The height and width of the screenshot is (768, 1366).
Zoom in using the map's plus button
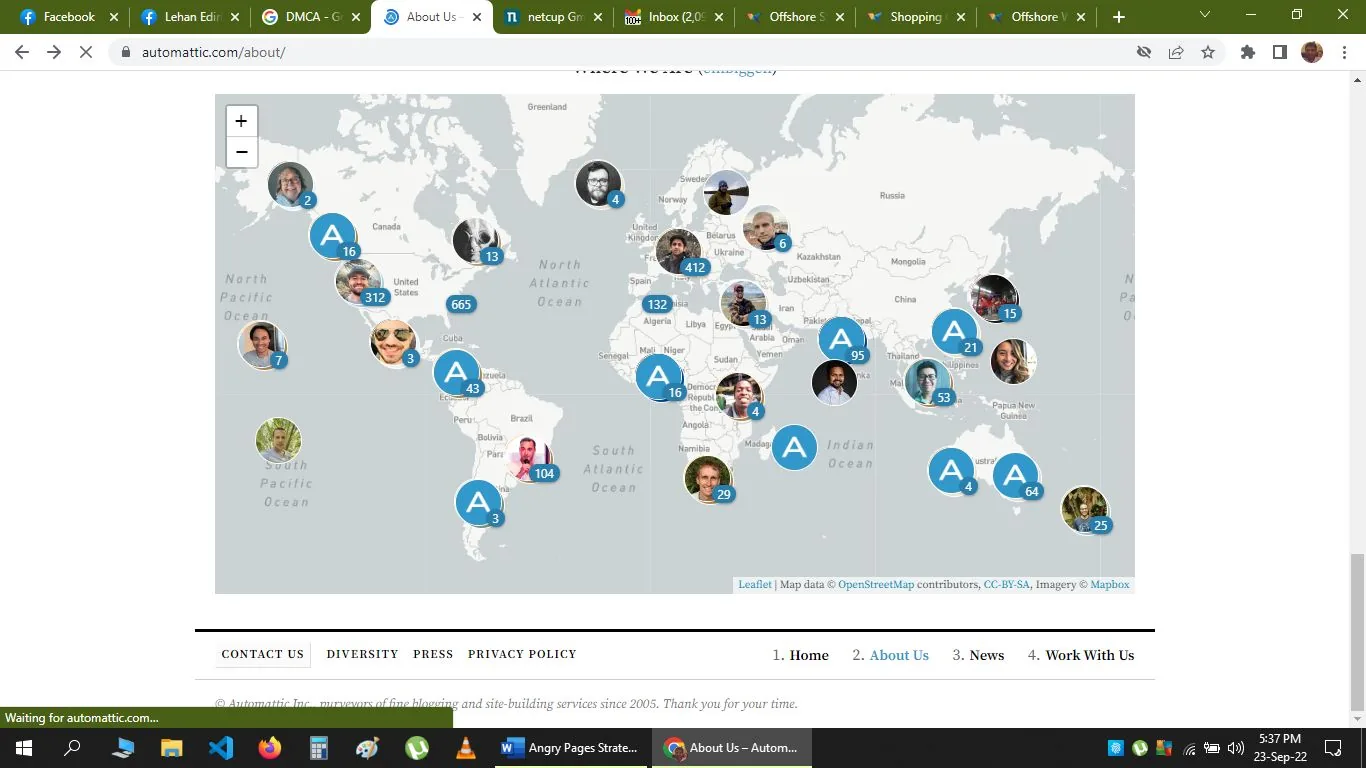point(241,120)
